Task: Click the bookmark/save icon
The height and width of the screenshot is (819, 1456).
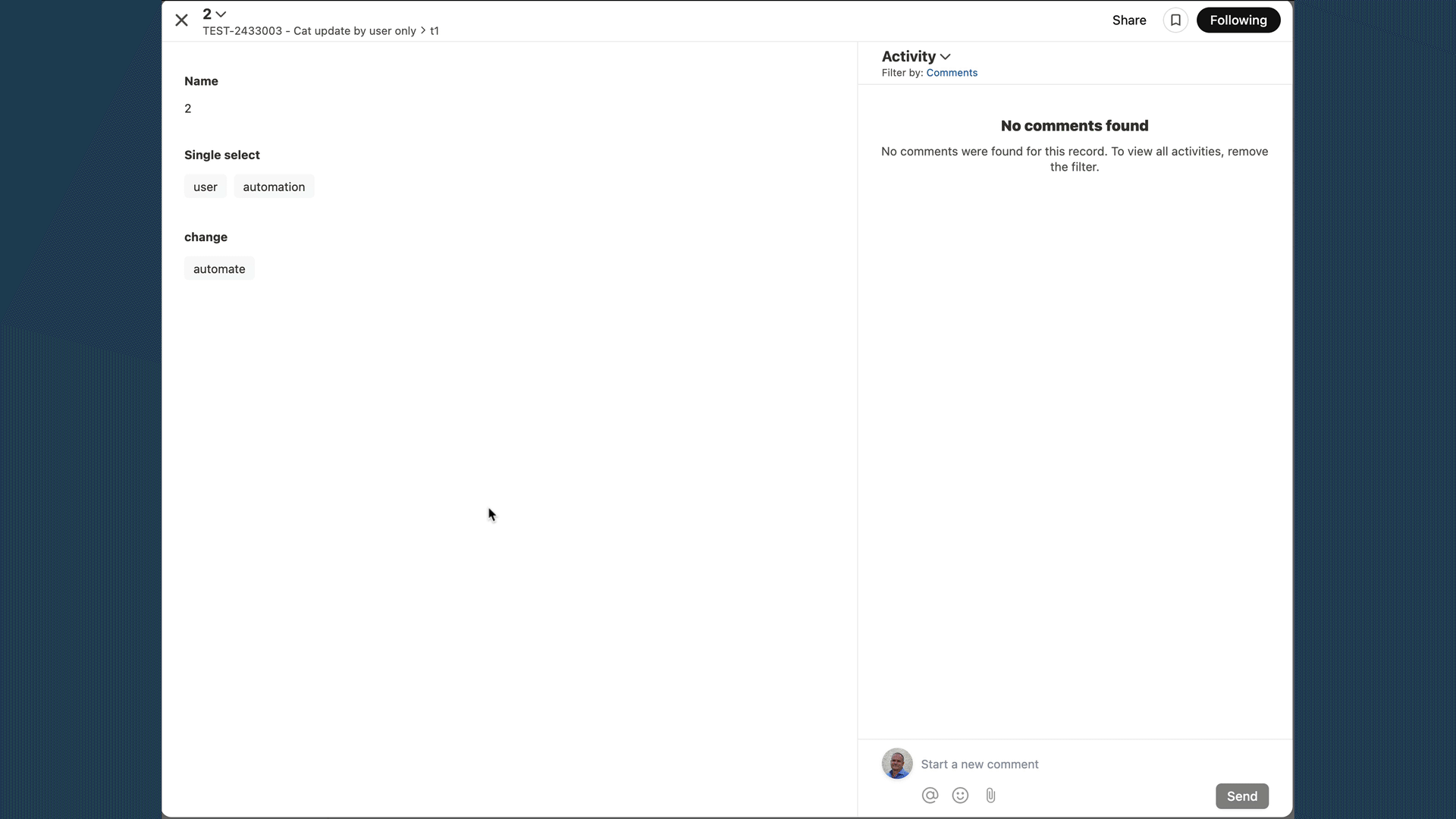Action: [1176, 20]
